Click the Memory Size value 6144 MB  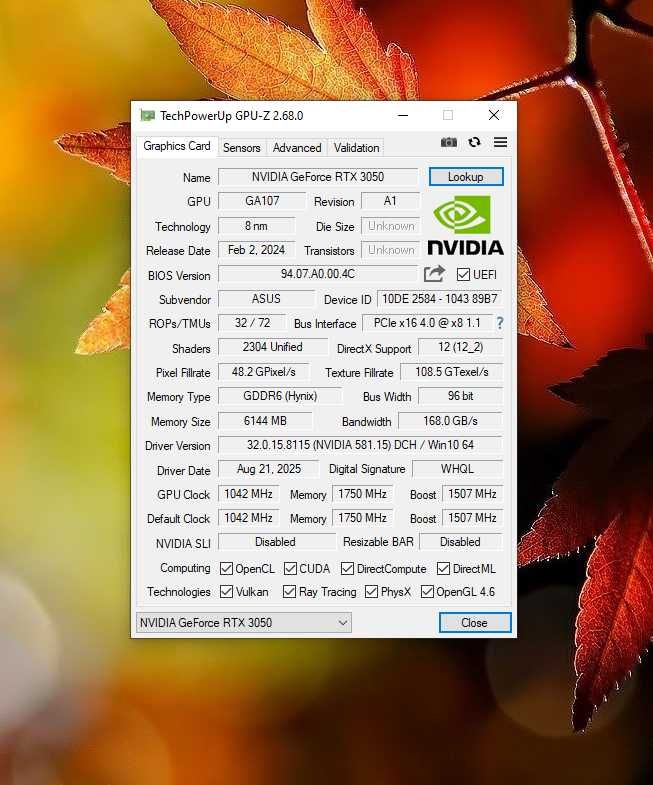pyautogui.click(x=265, y=421)
